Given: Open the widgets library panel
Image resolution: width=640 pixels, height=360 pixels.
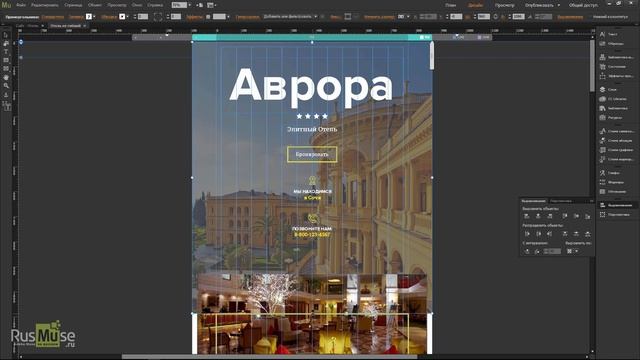Looking at the screenshot, I should coord(616,57).
